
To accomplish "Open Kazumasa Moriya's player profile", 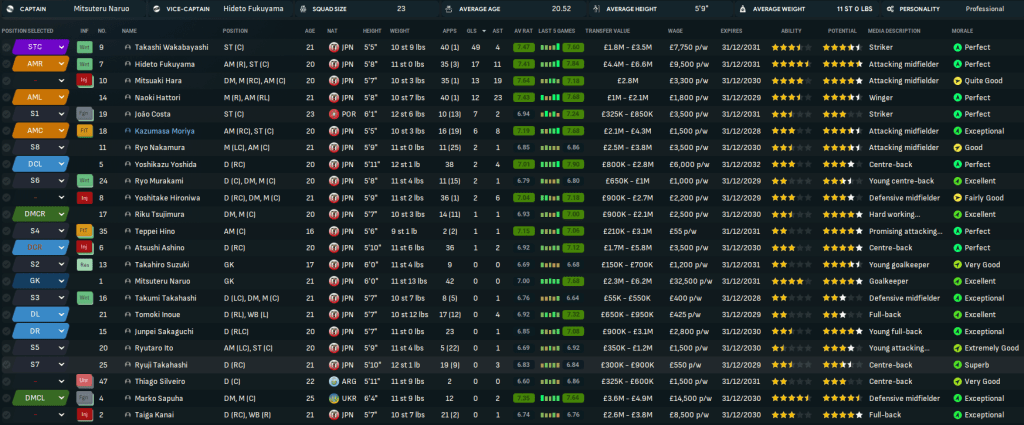I will [158, 130].
